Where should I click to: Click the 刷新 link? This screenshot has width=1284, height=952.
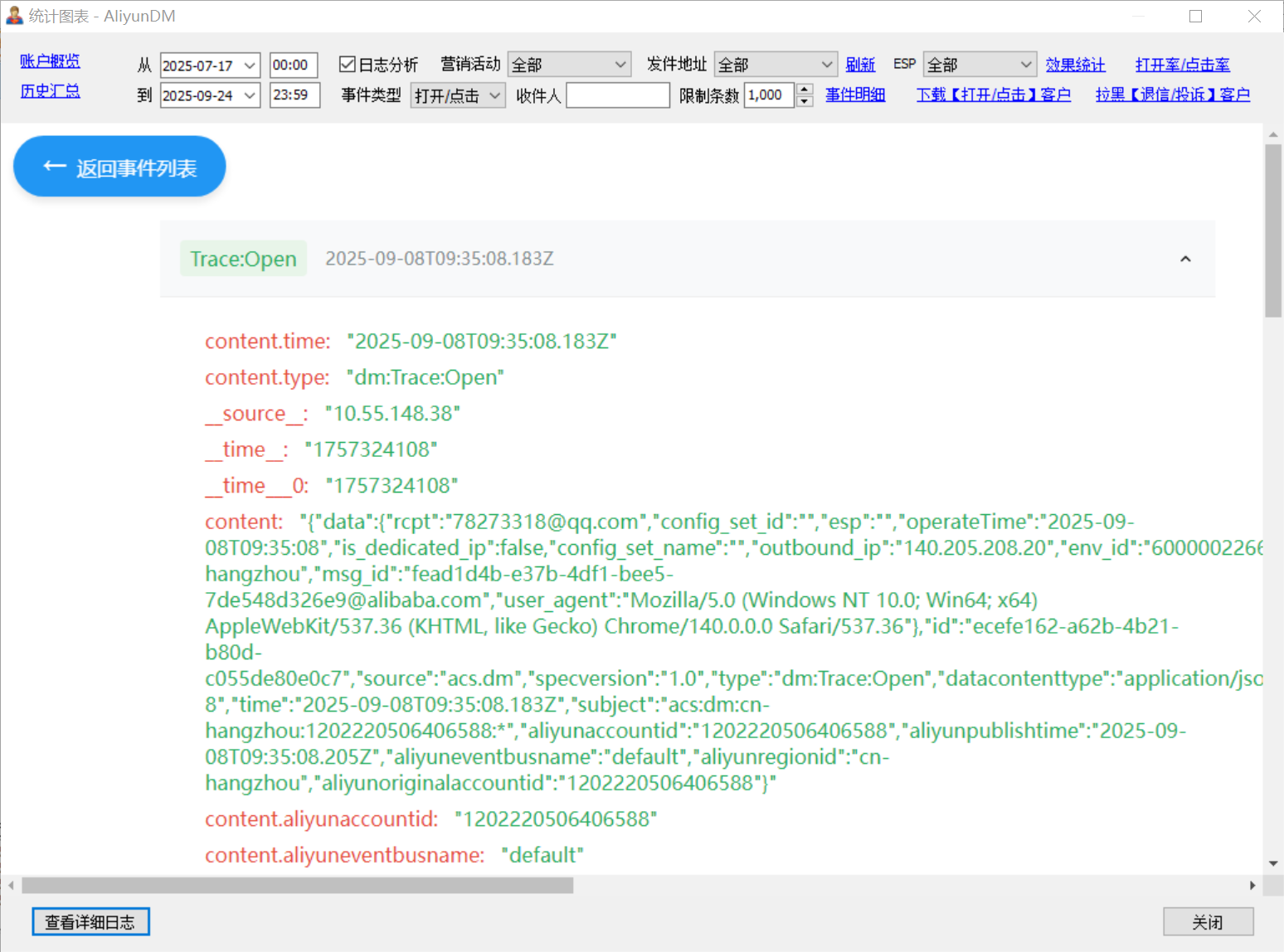coord(860,65)
